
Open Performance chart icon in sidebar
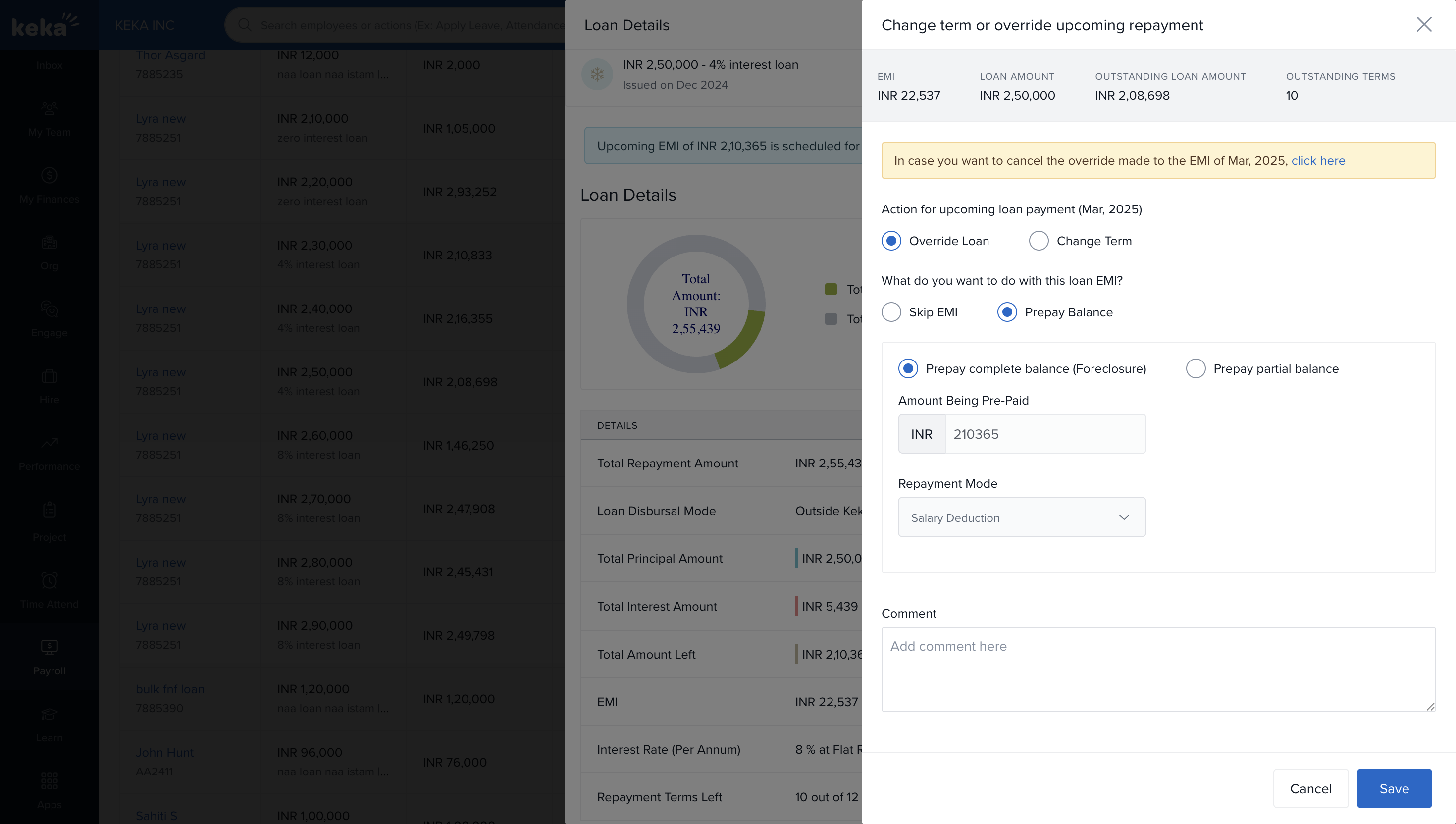click(49, 443)
